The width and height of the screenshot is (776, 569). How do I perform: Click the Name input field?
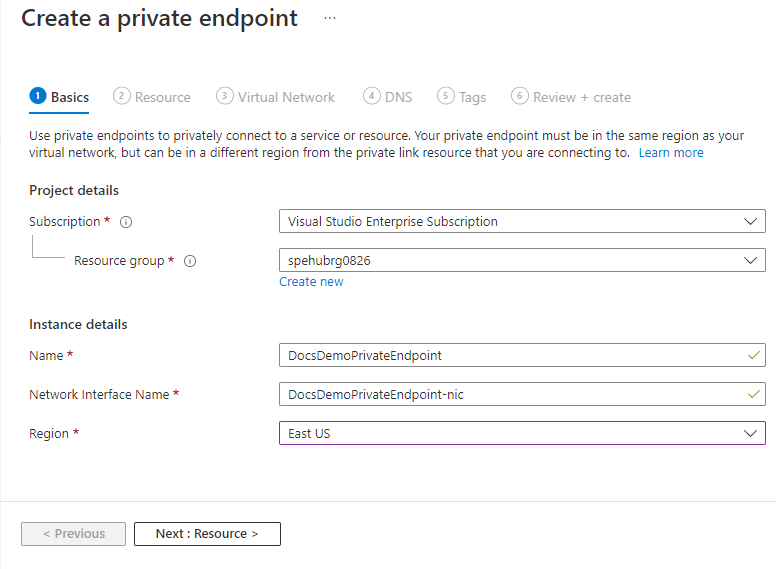coord(510,355)
